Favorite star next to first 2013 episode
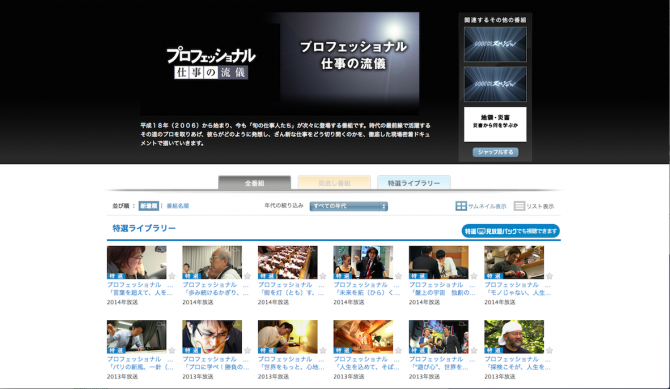Image resolution: width=670 pixels, height=389 pixels. click(172, 351)
